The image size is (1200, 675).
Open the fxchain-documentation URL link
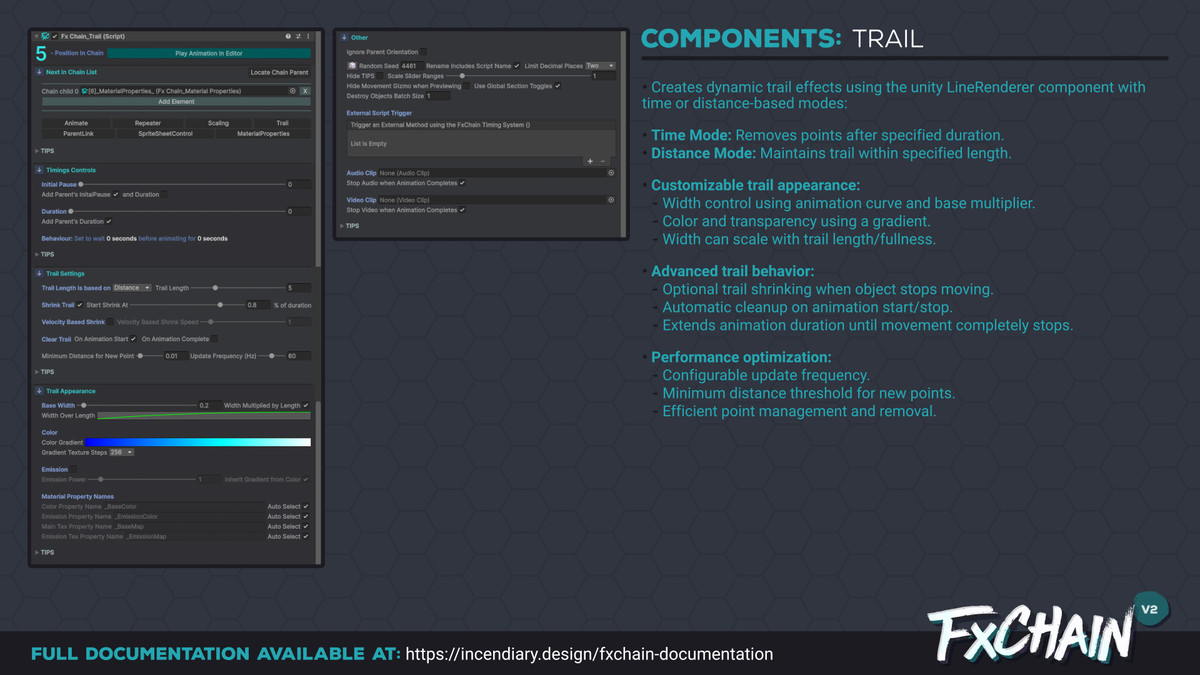(590, 654)
